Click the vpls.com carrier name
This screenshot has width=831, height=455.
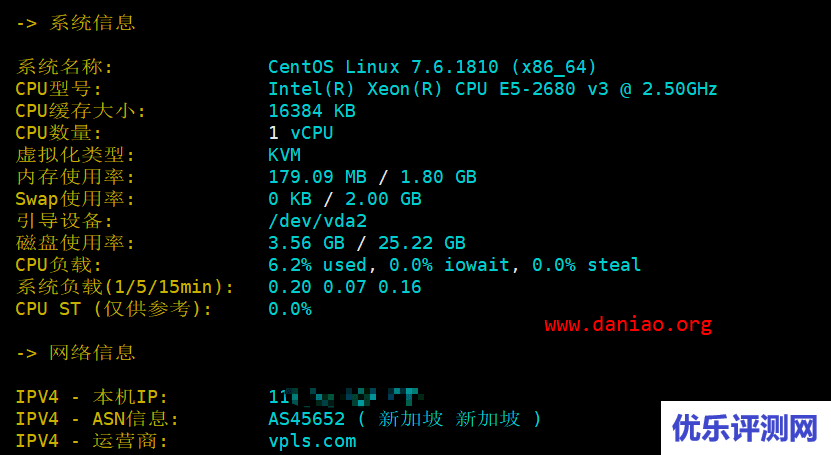point(312,441)
